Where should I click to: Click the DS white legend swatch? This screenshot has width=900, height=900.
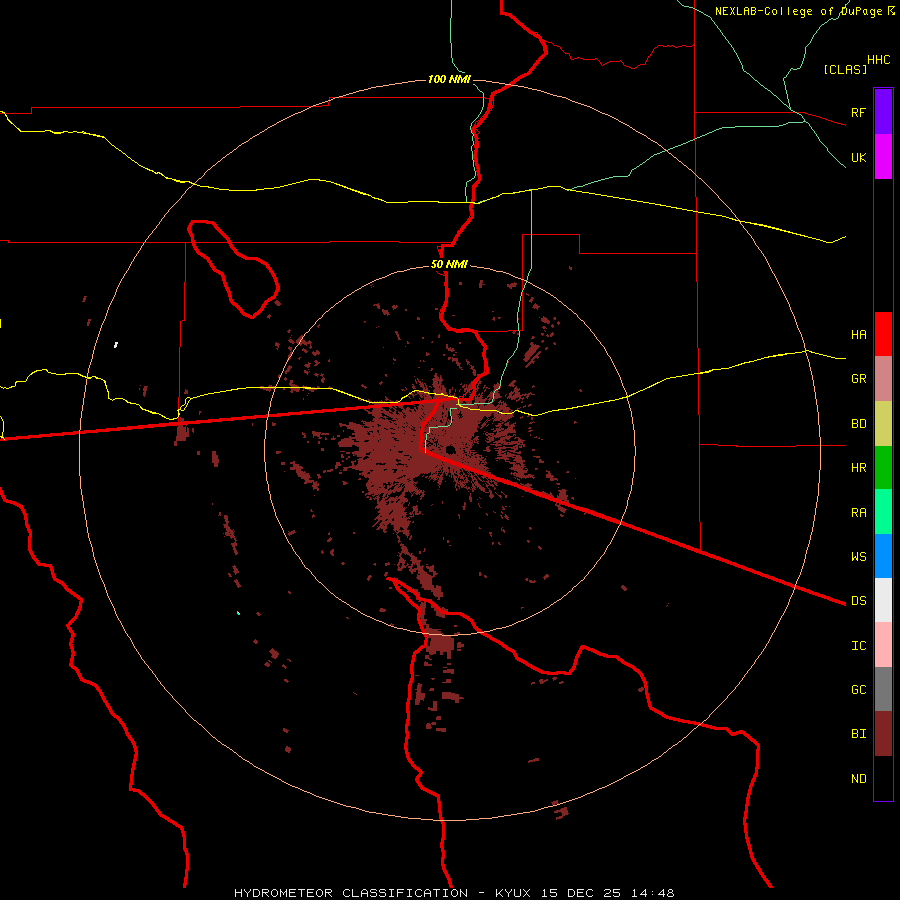click(883, 600)
